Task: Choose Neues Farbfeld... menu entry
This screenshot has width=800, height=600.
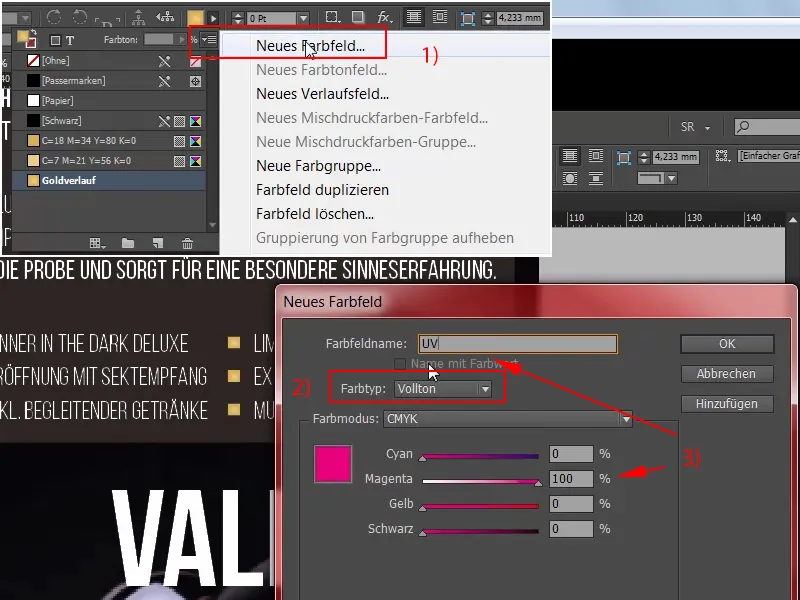Action: coord(310,46)
